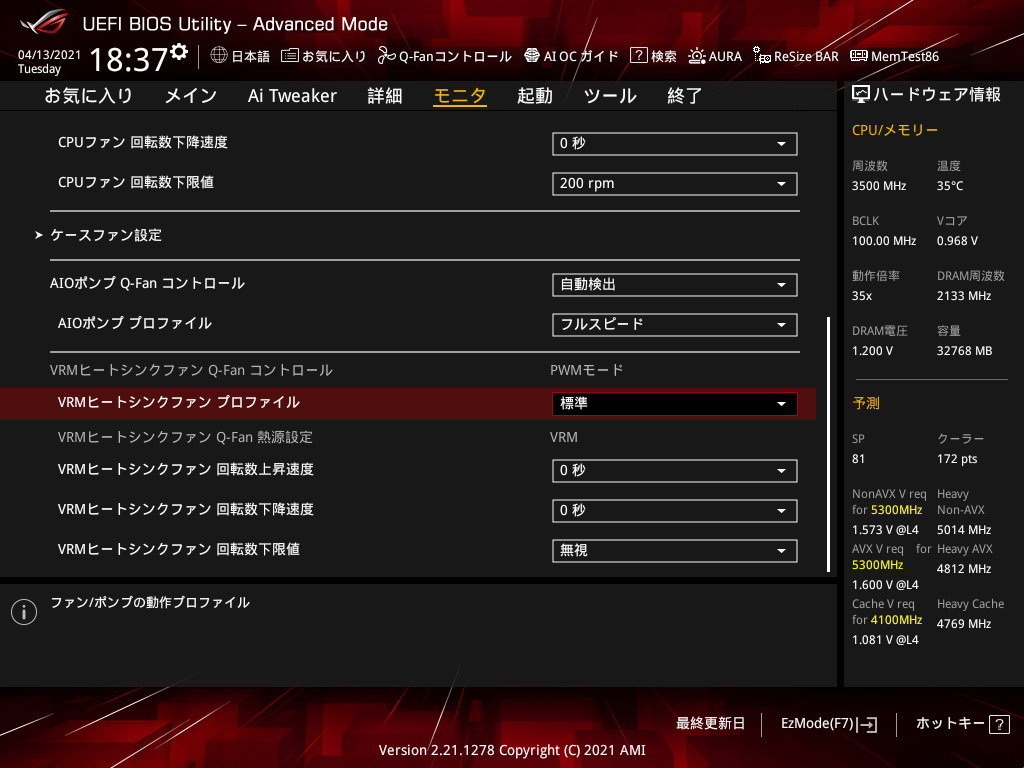This screenshot has width=1024, height=768.
Task: Open Ai Tweaker tab
Action: (292, 96)
